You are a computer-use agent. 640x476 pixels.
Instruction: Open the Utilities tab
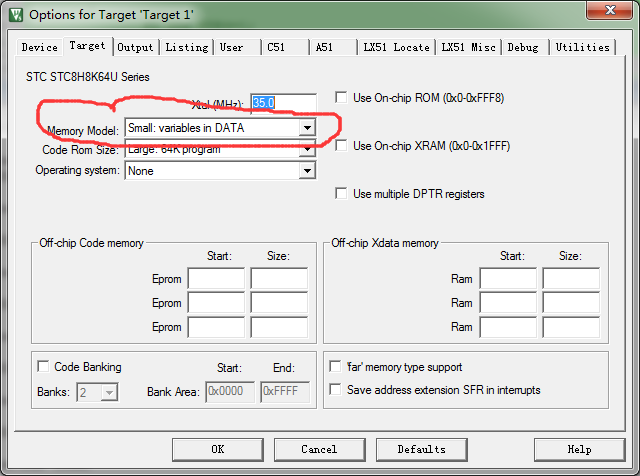click(582, 47)
